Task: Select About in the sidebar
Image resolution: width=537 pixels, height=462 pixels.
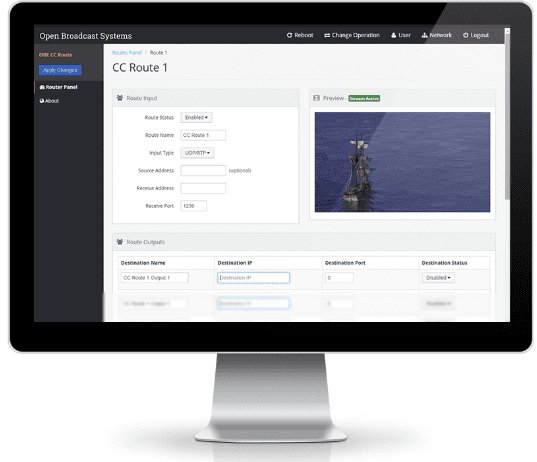Action: pos(50,101)
